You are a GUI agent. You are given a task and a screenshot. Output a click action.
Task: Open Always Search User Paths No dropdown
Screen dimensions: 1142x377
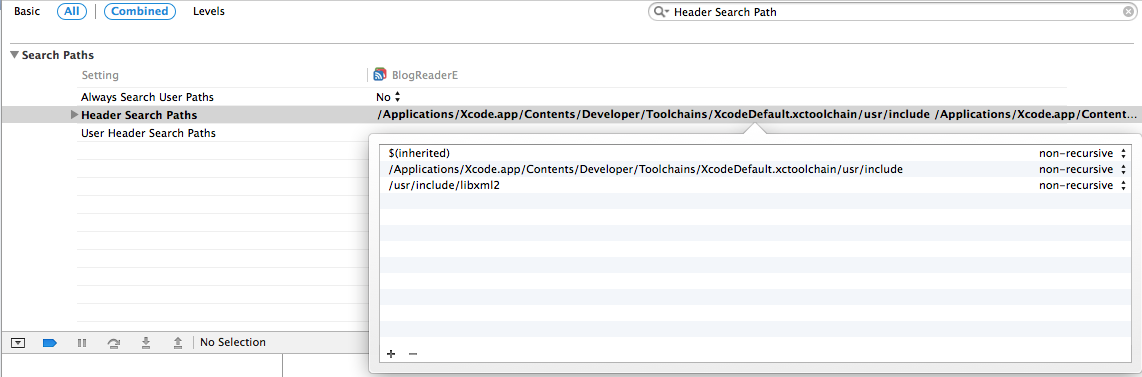pos(389,97)
